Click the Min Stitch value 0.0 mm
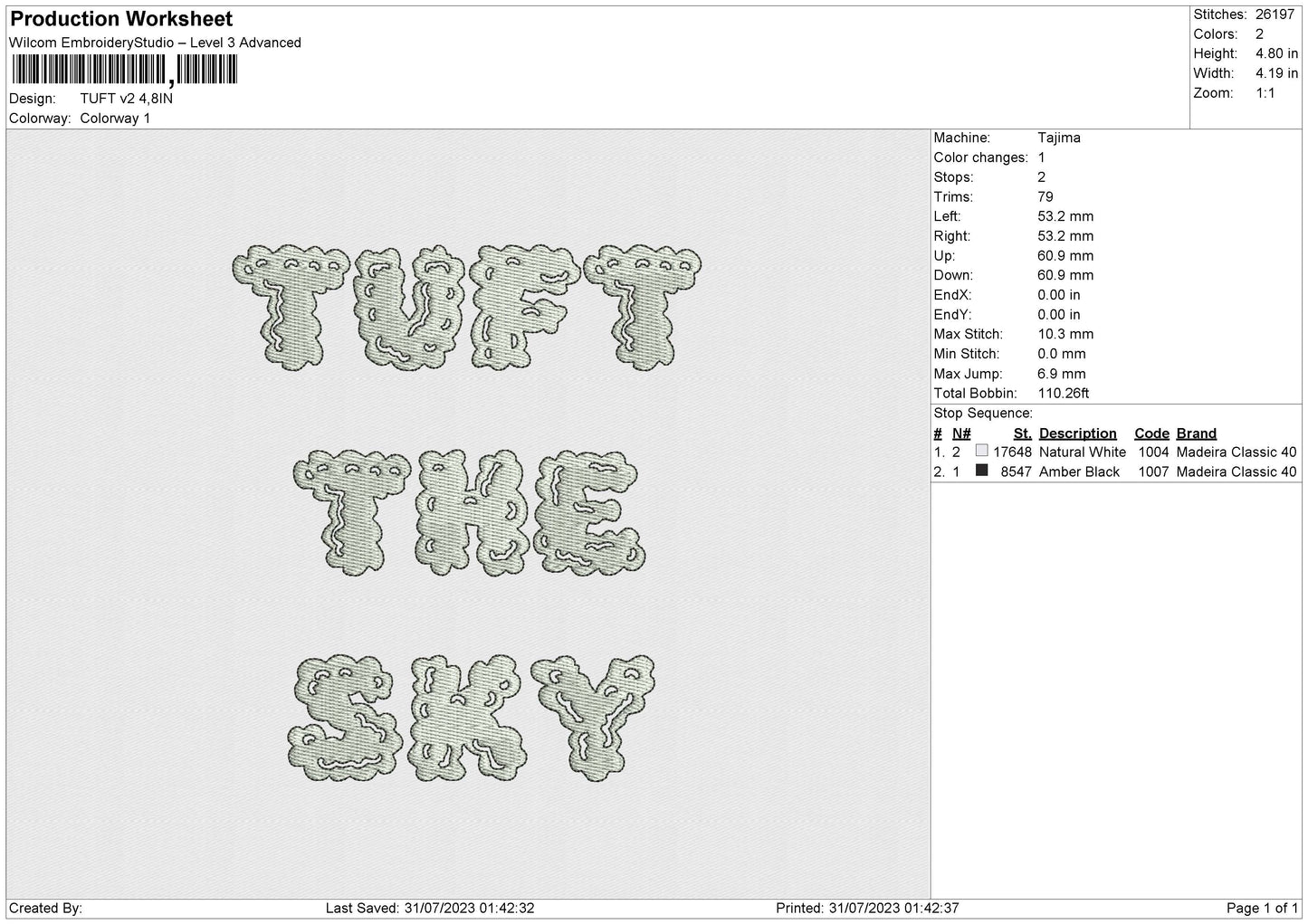 pos(1062,354)
